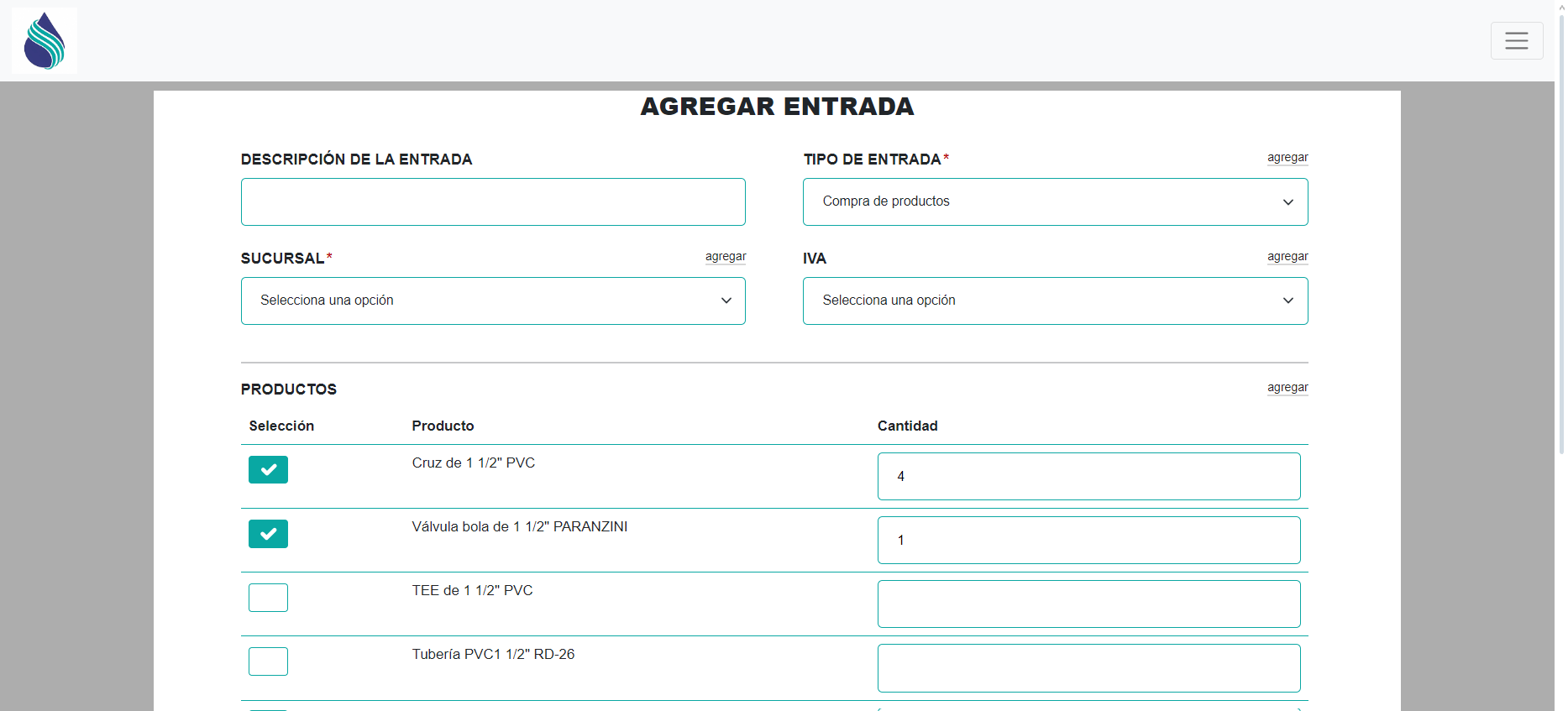Focus the Descripción de la Entrada field
The image size is (1568, 711).
coord(493,201)
